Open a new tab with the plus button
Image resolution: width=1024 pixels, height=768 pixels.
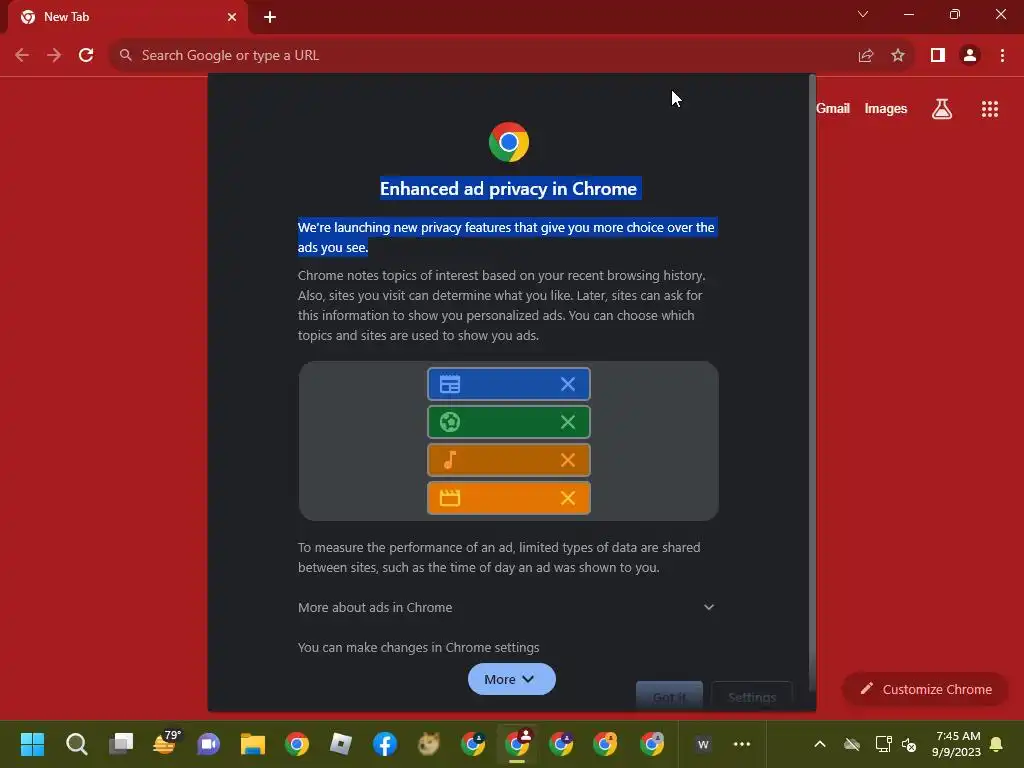coord(270,17)
